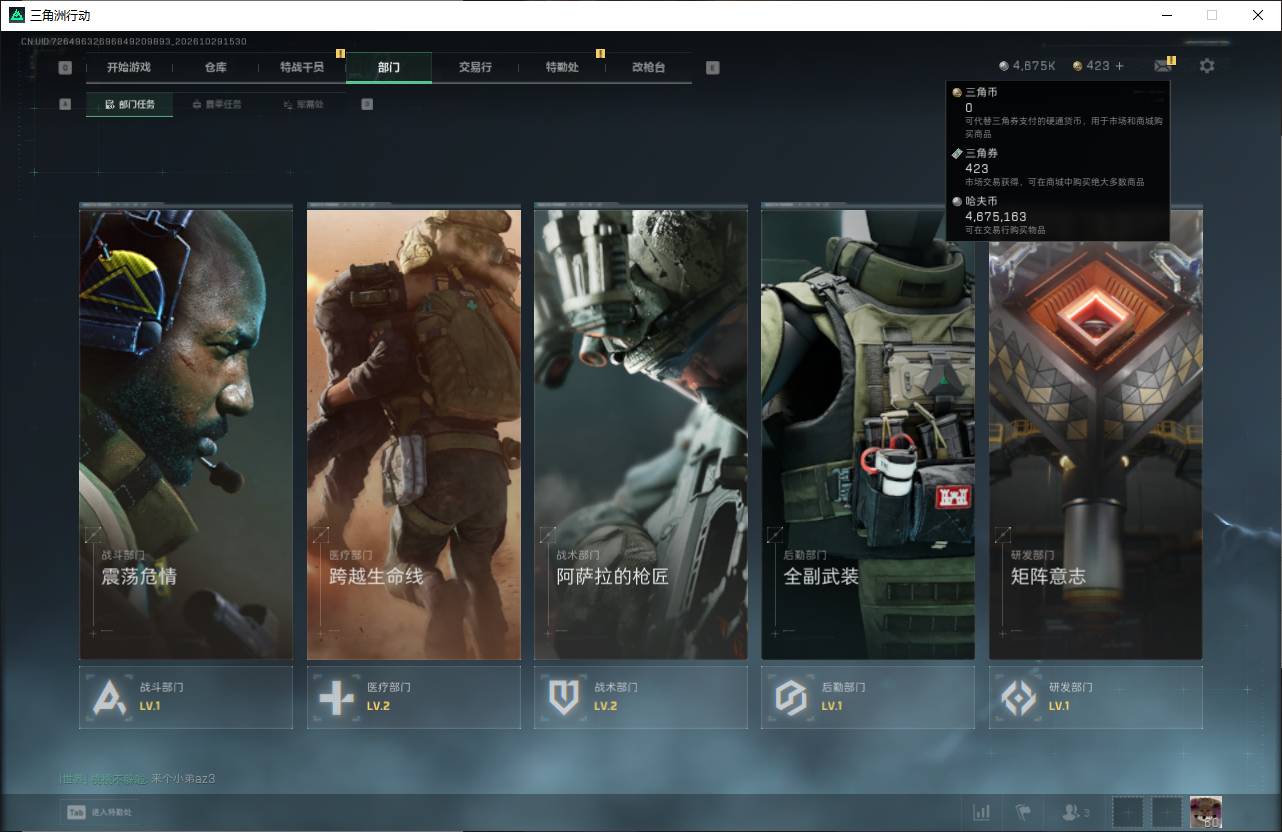Open the 阿萨拉的枪匠 mission card
Screen dimensions: 1282x832
641,432
